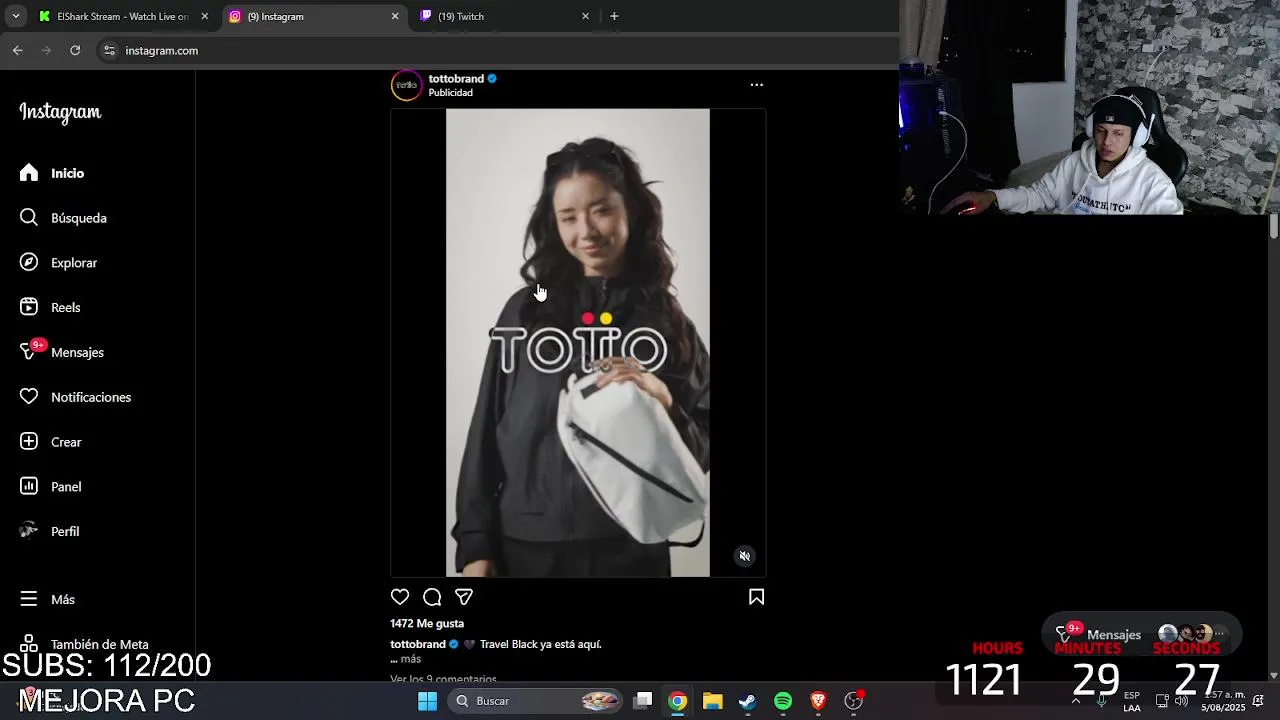This screenshot has width=1280, height=720.
Task: Unmute the video with speaker toggle
Action: (744, 556)
